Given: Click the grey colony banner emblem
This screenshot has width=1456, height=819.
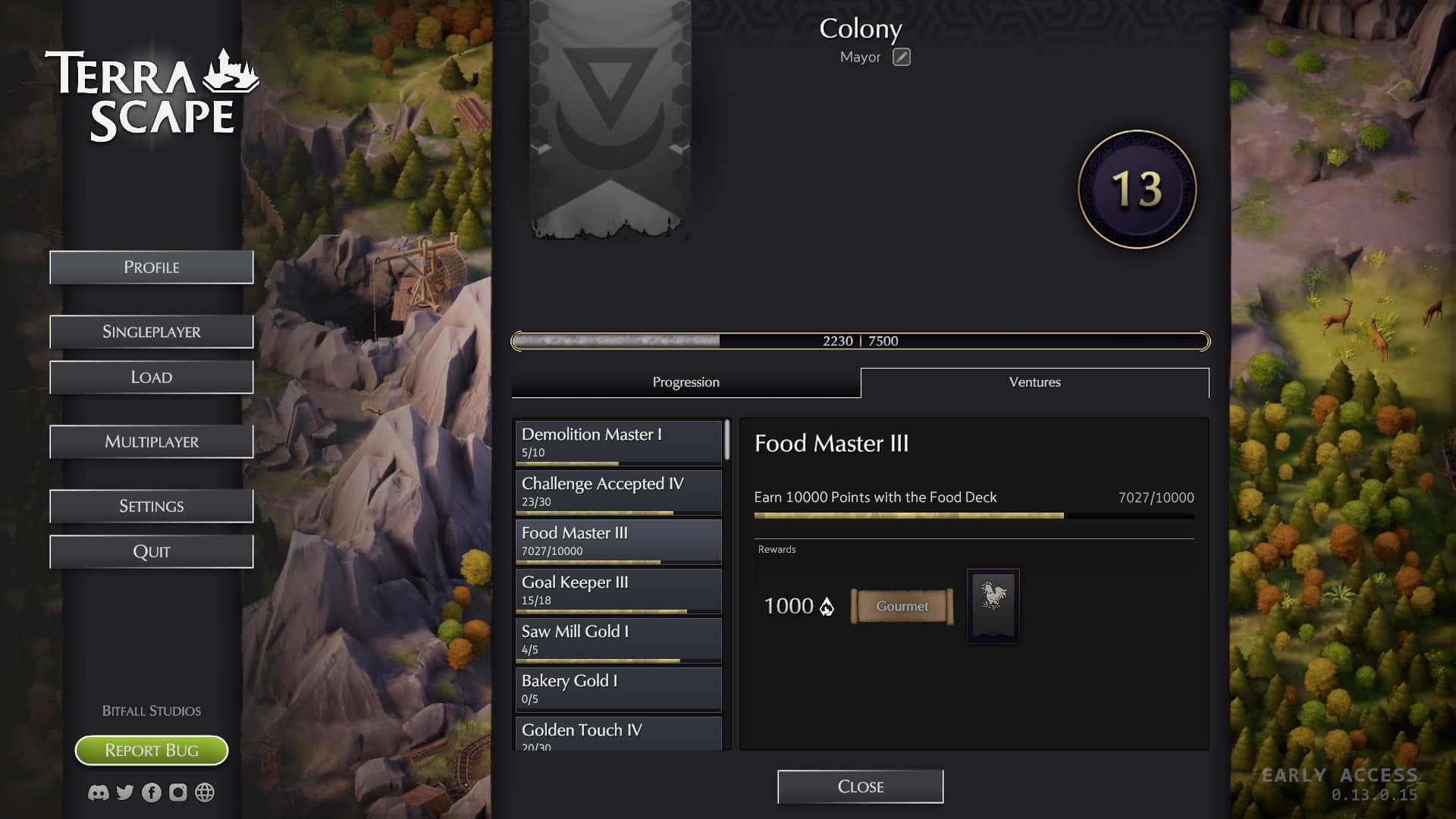Looking at the screenshot, I should [x=610, y=120].
